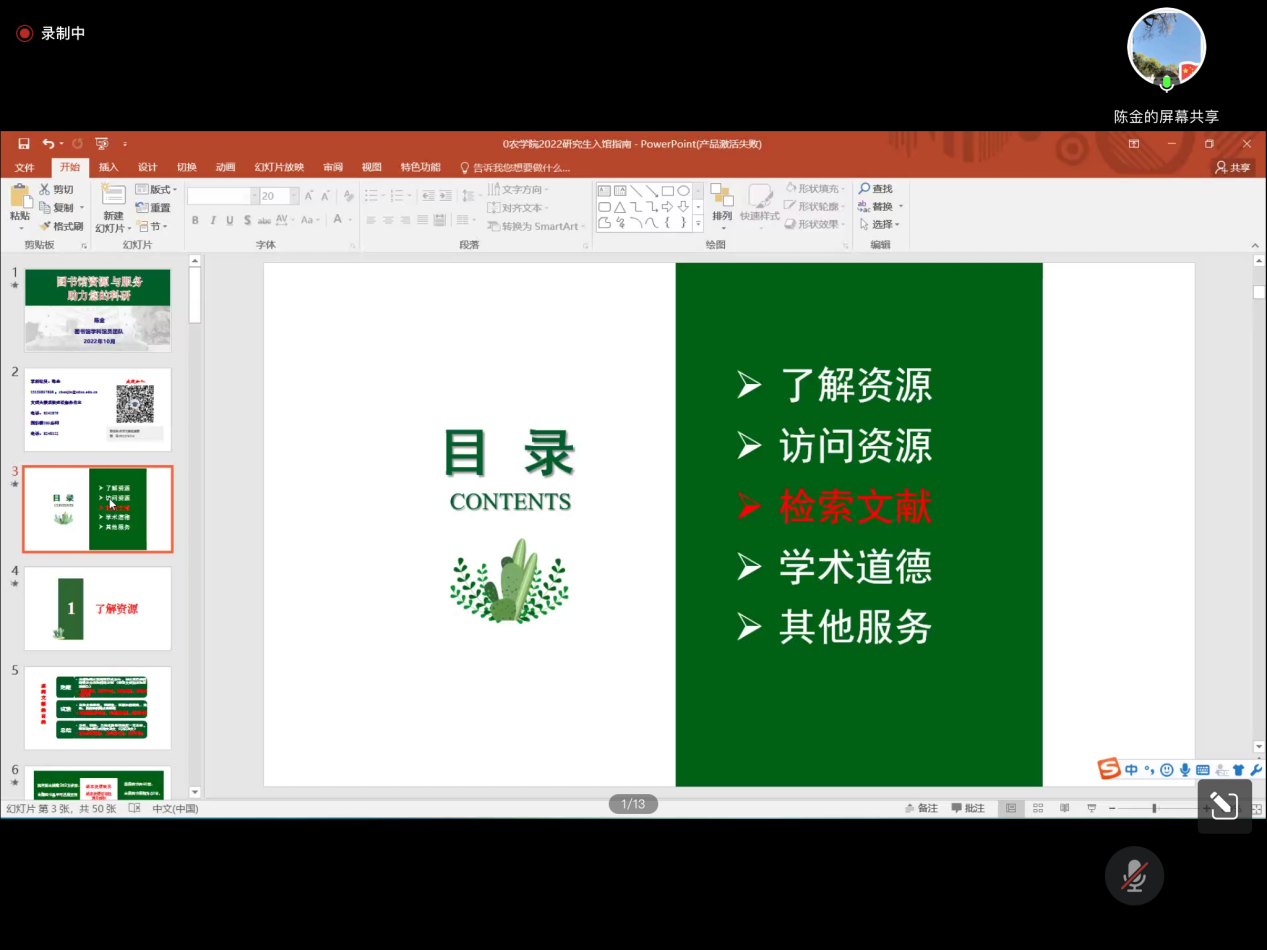The height and width of the screenshot is (950, 1267).
Task: Toggle the Notes (备注) pane
Action: coord(921,808)
